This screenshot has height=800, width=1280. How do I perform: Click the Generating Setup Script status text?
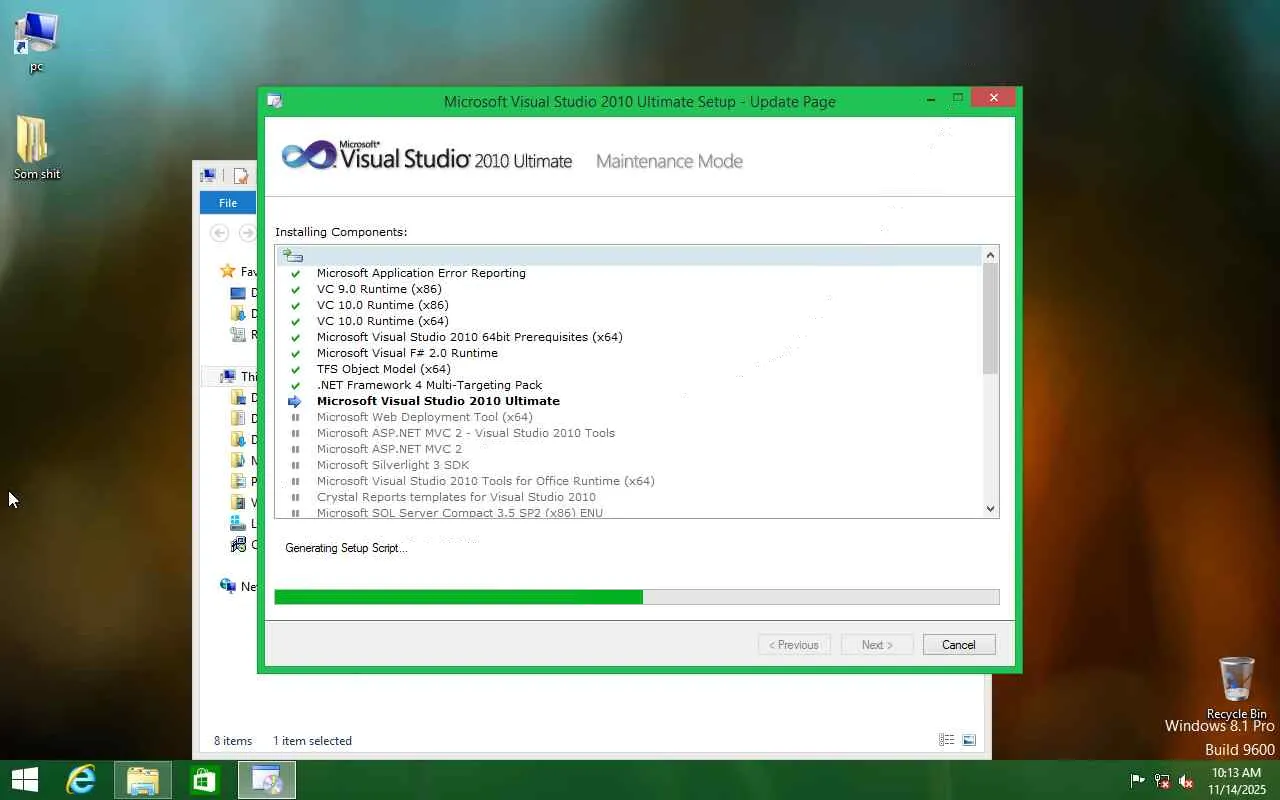pyautogui.click(x=346, y=548)
